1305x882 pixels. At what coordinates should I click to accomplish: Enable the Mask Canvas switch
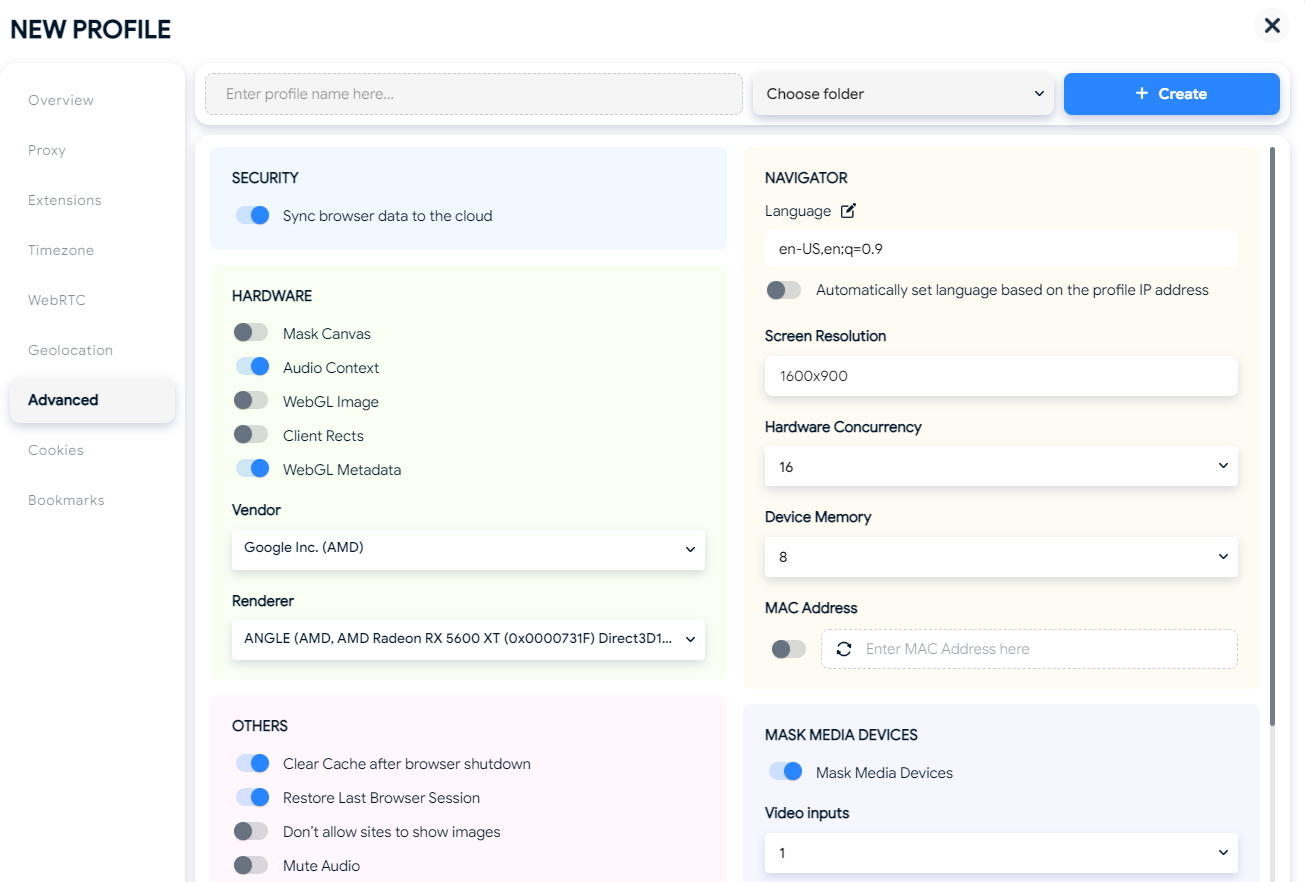coord(252,334)
